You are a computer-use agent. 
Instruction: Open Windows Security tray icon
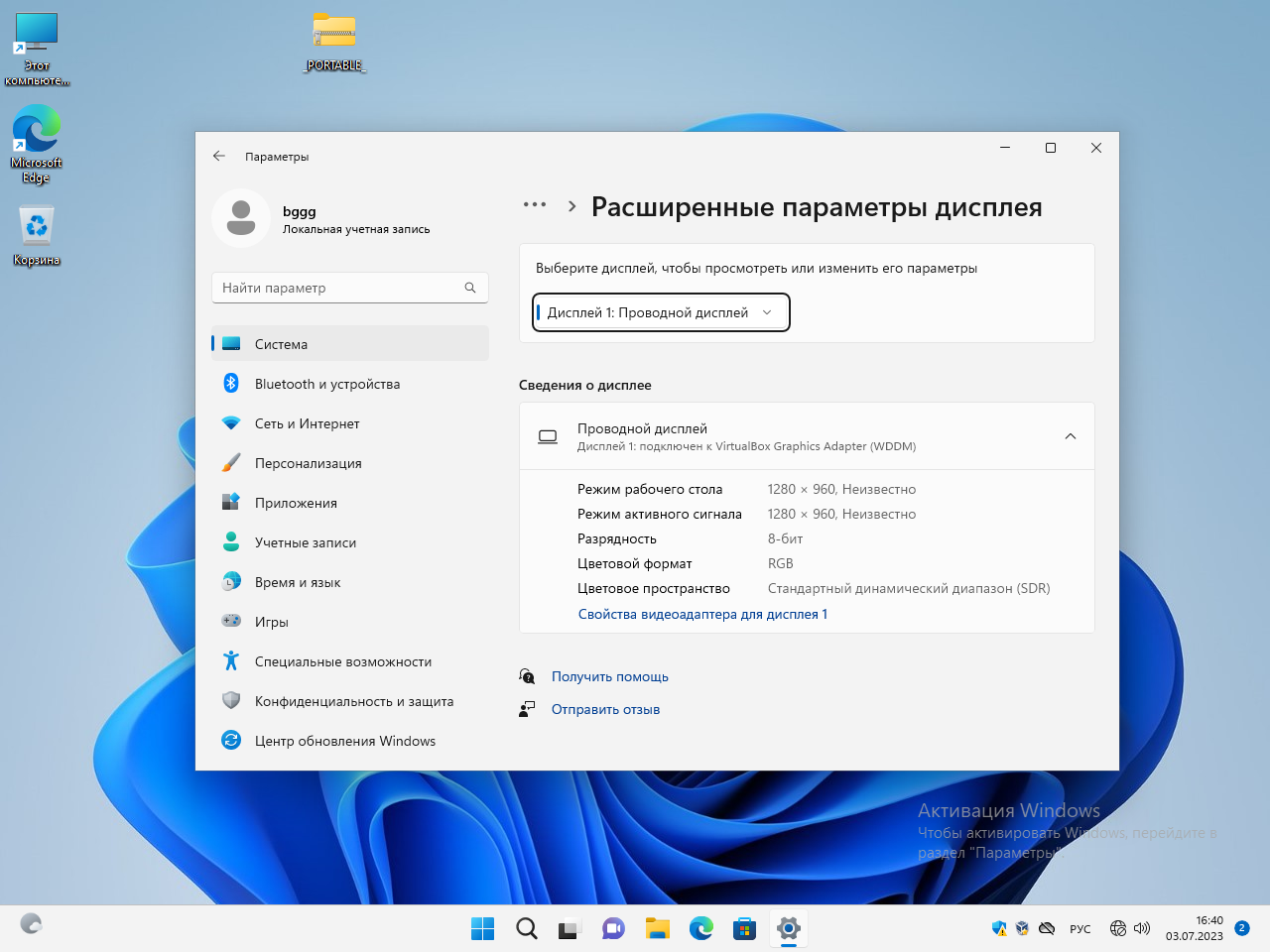coord(999,928)
